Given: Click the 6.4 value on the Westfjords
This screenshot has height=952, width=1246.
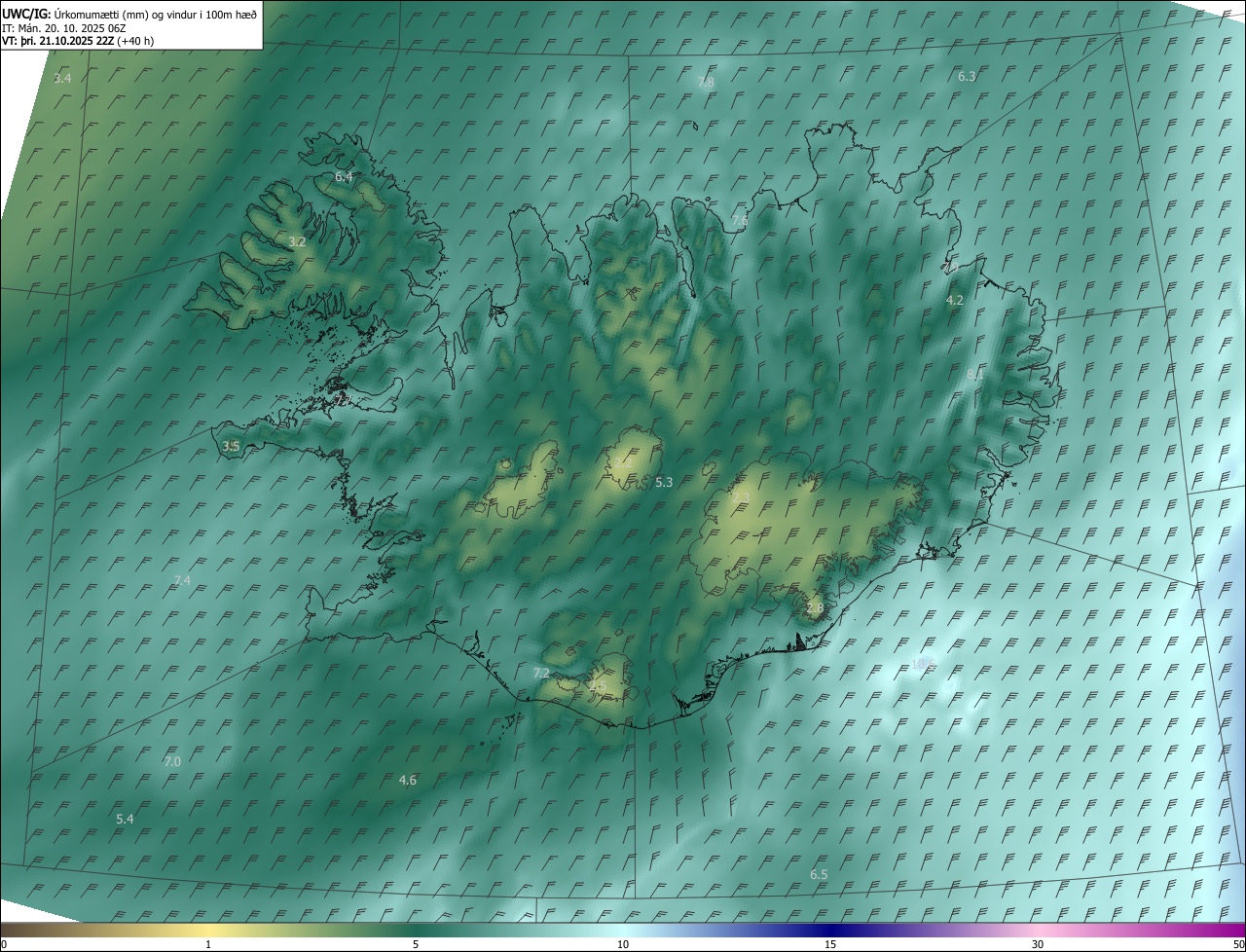Looking at the screenshot, I should tap(344, 177).
